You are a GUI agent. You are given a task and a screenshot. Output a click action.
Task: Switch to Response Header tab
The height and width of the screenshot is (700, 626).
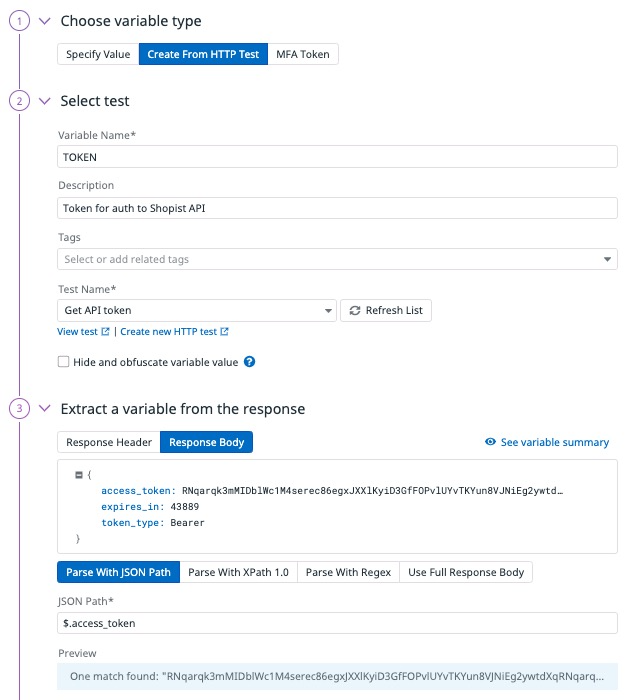coord(109,442)
